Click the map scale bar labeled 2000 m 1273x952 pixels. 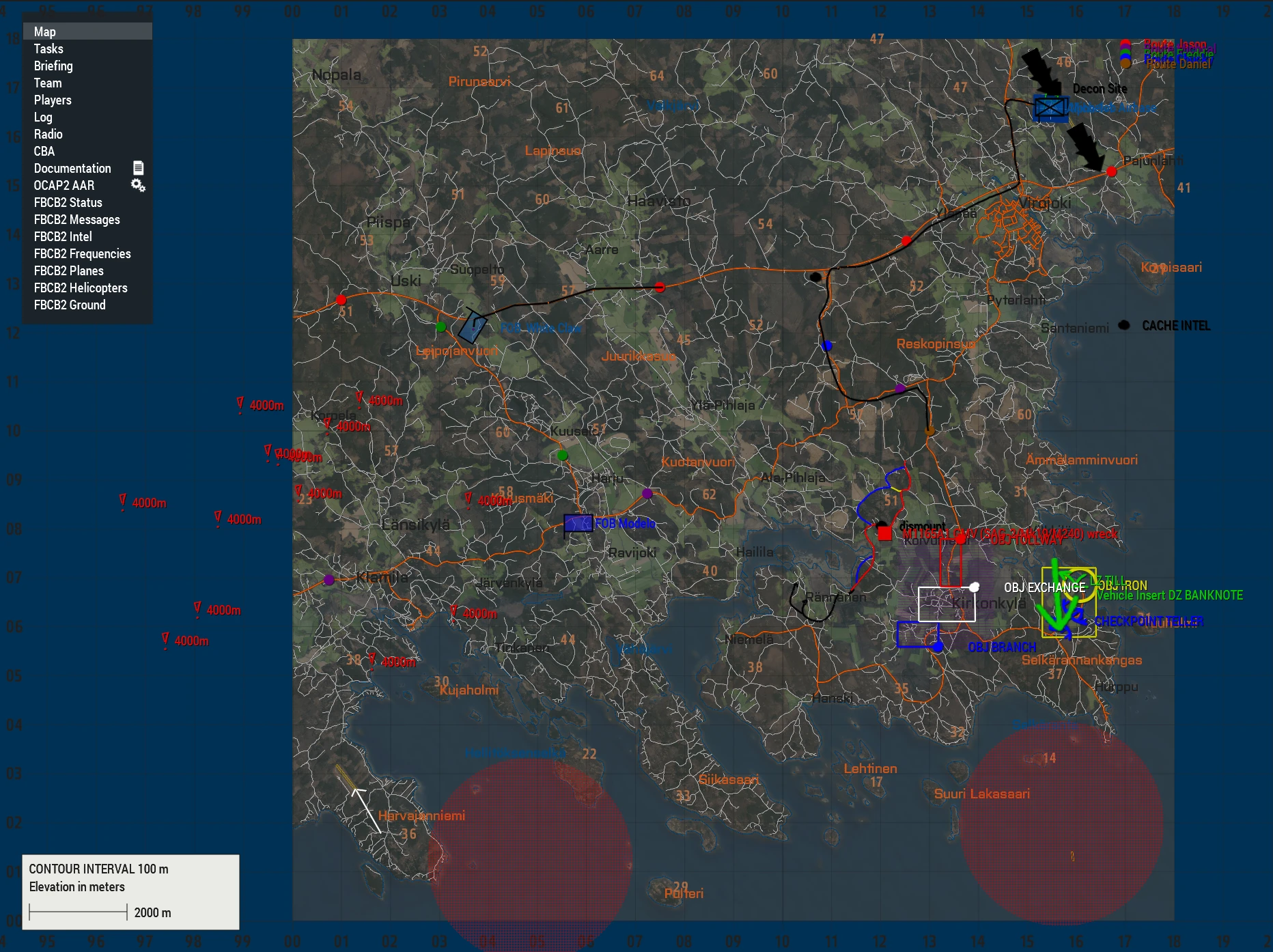(x=79, y=912)
